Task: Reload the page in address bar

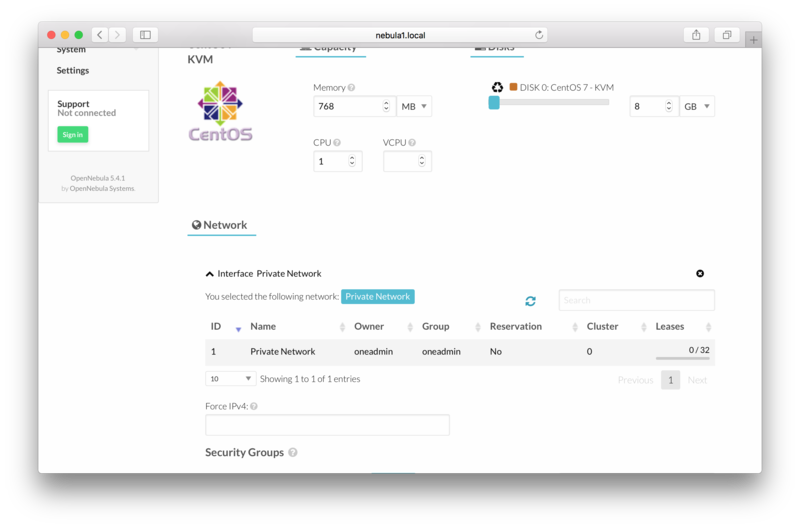Action: click(539, 35)
